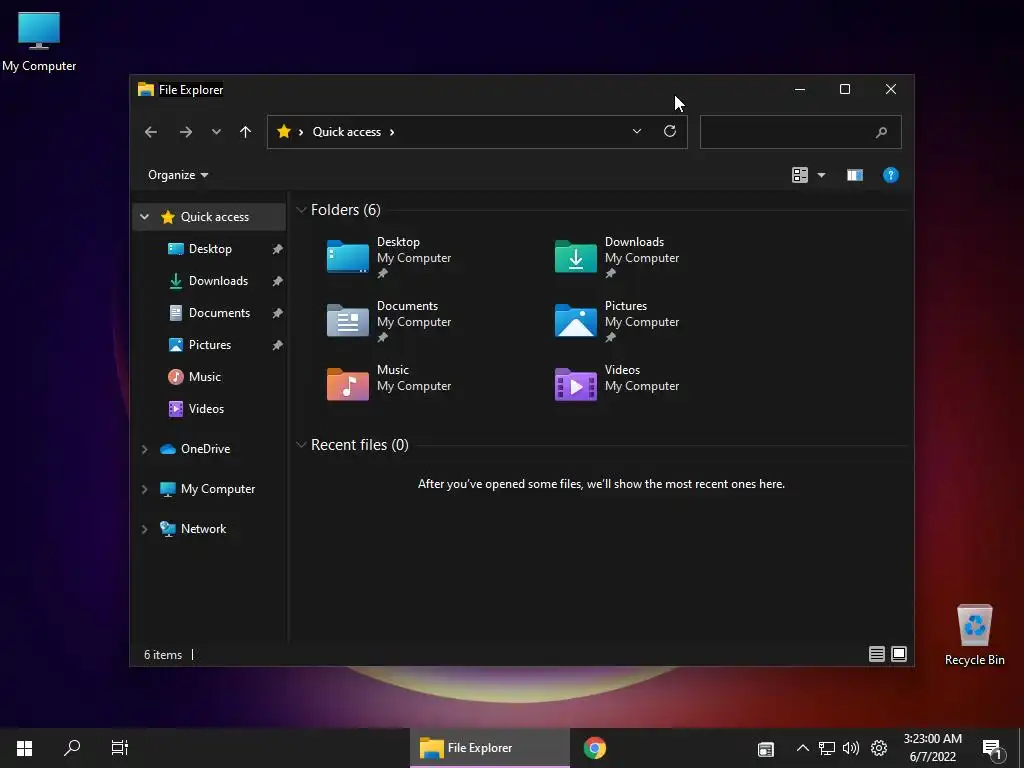Select My Computer desktop icon
The width and height of the screenshot is (1024, 768).
pos(39,42)
